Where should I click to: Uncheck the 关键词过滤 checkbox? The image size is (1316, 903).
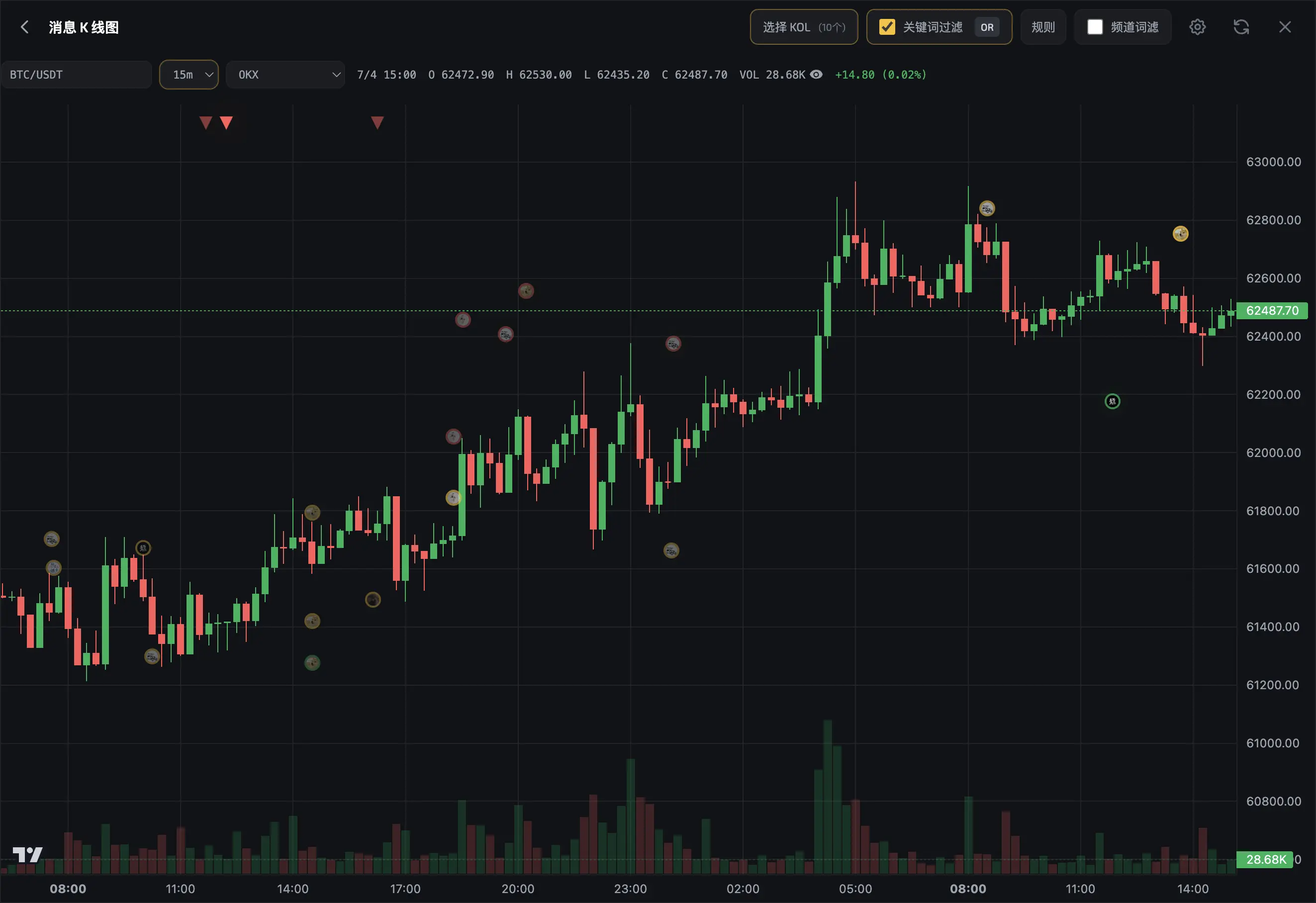tap(887, 27)
